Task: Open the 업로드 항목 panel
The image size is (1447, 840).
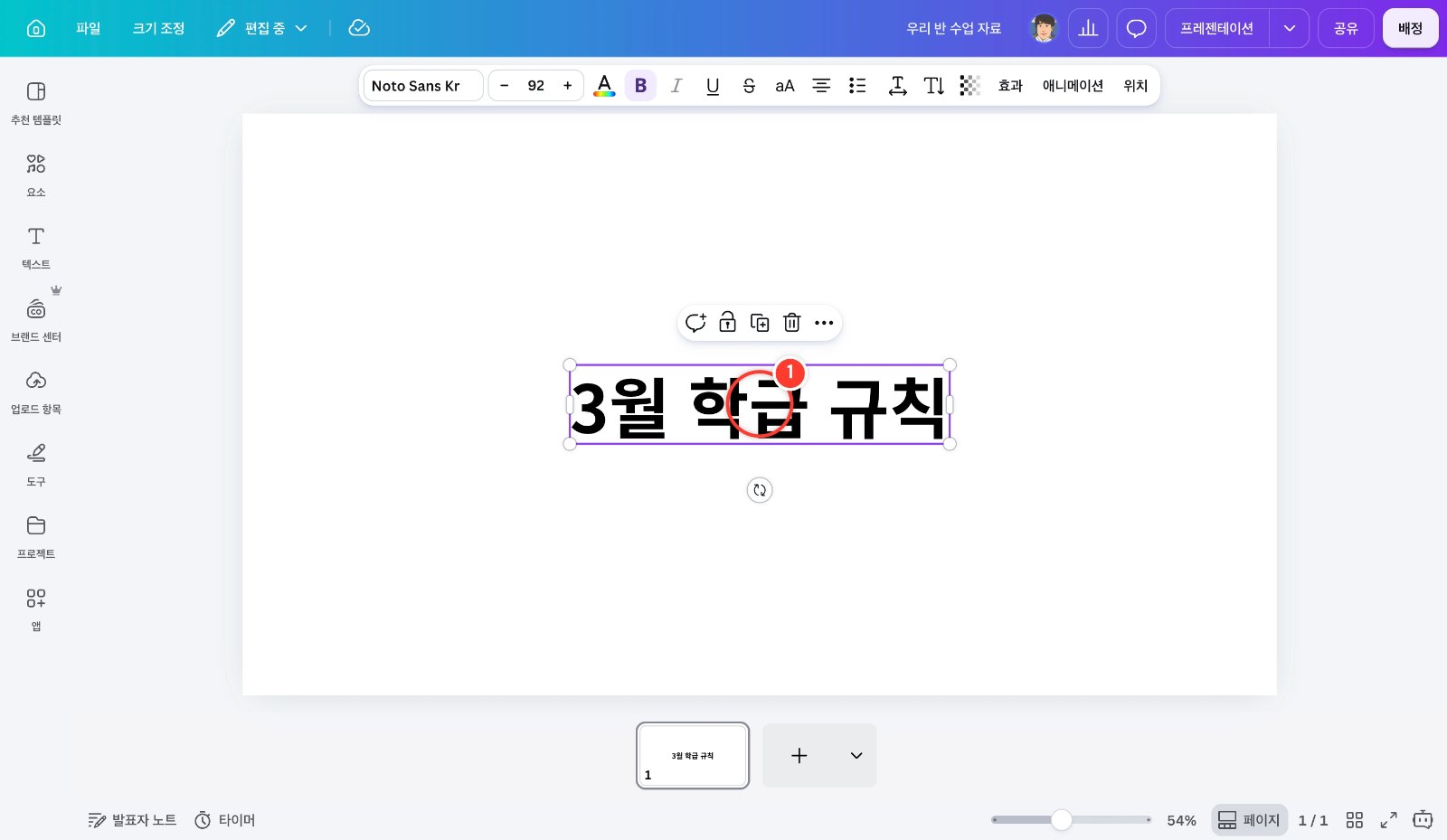Action: (x=36, y=392)
